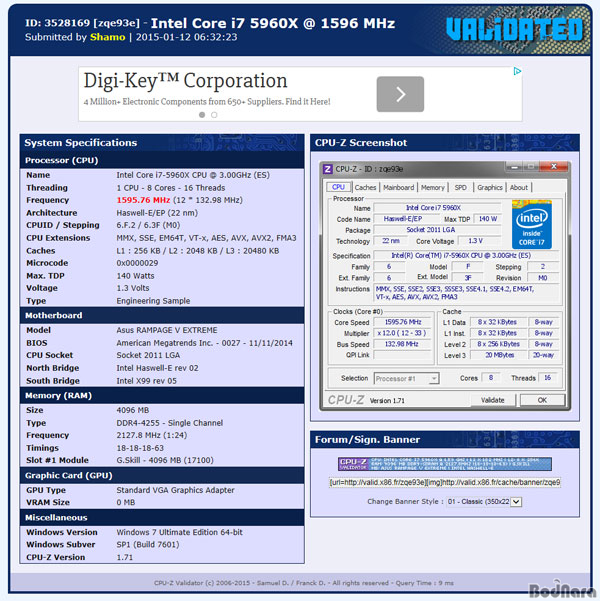Click the banner URL code field

[x=445, y=483]
